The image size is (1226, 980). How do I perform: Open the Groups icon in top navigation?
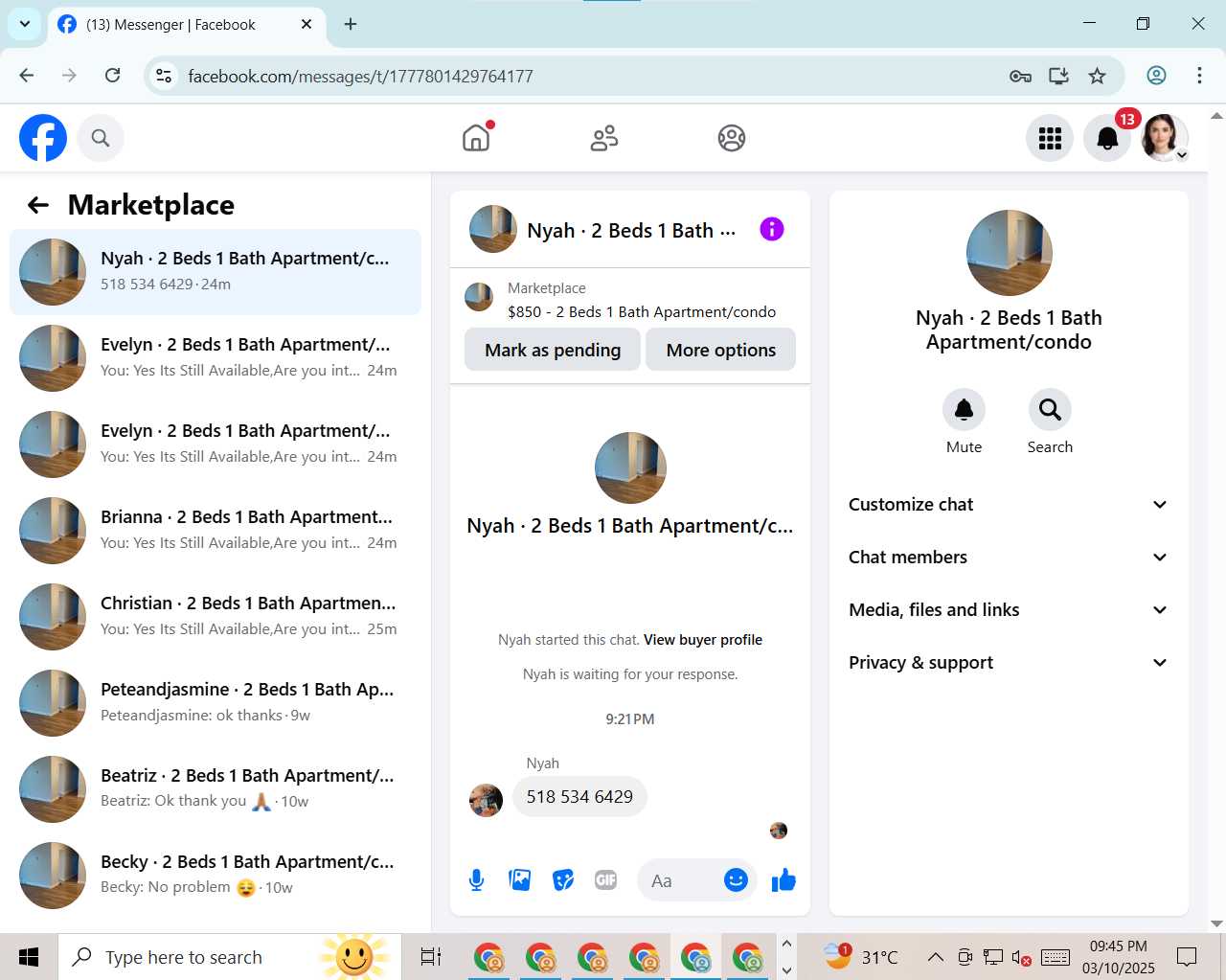tap(732, 138)
